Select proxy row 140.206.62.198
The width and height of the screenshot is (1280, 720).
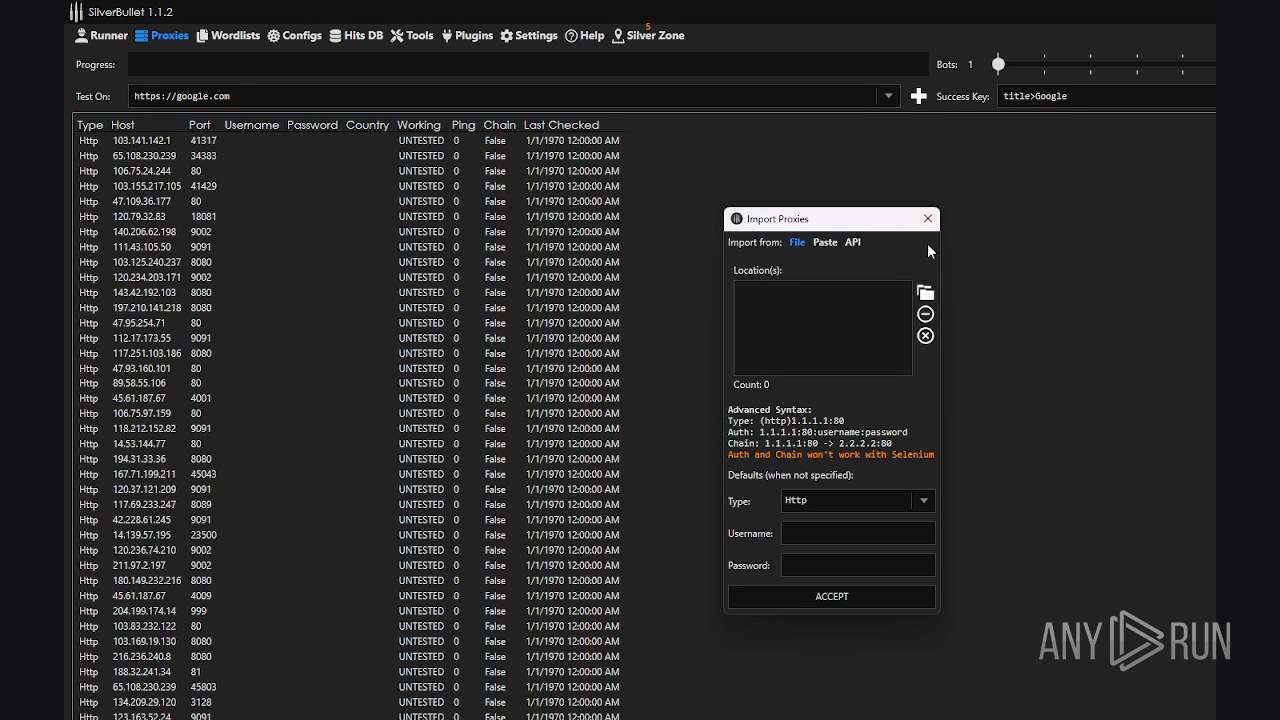click(x=349, y=232)
